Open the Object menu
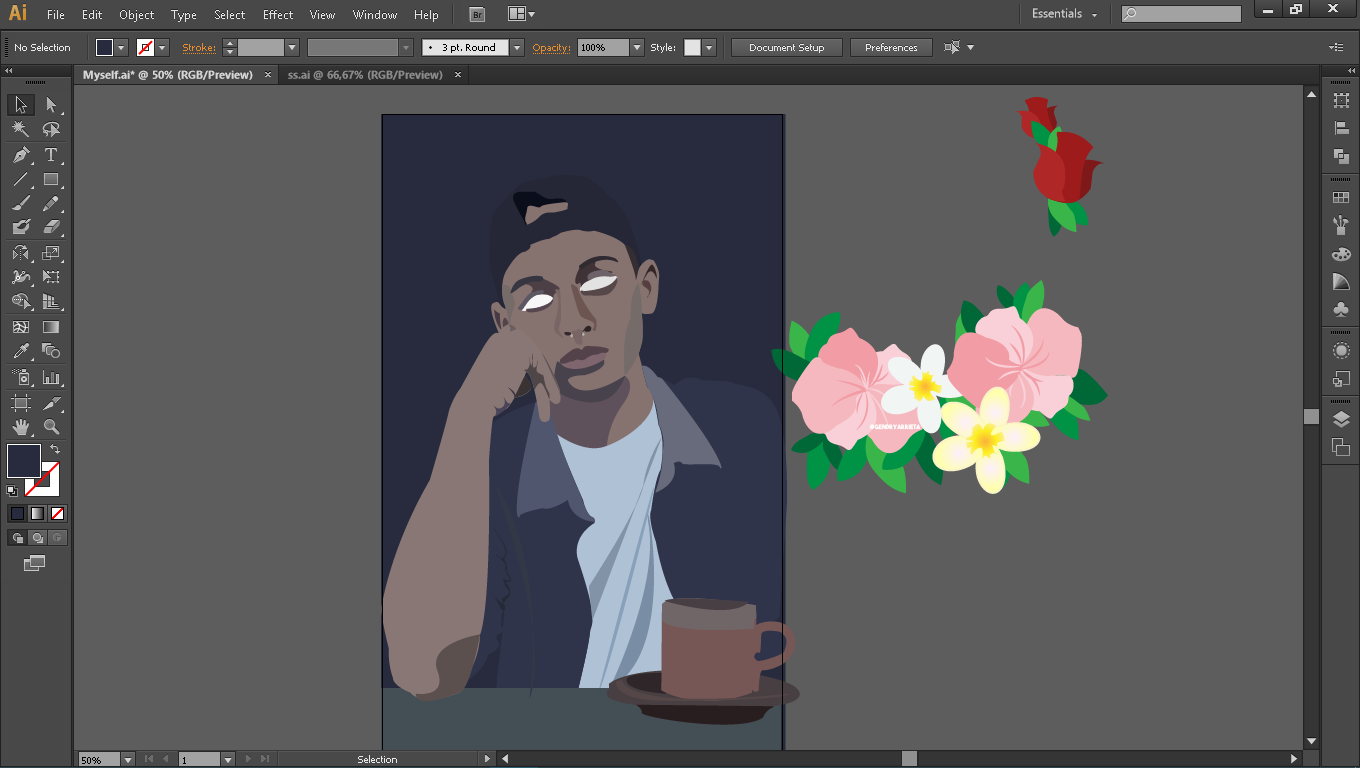Viewport: 1360px width, 768px height. 136,15
